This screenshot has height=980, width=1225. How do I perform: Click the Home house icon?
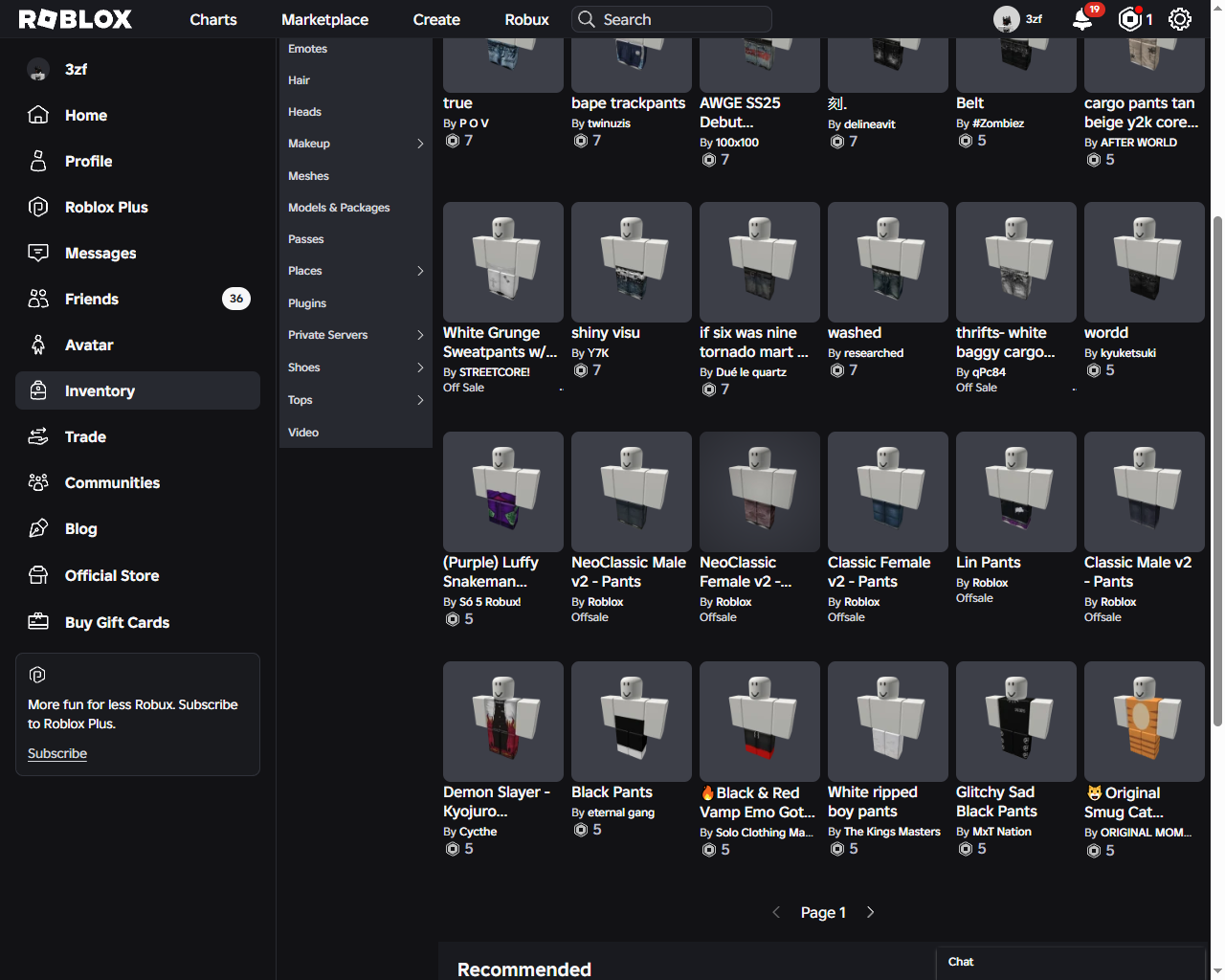click(38, 115)
